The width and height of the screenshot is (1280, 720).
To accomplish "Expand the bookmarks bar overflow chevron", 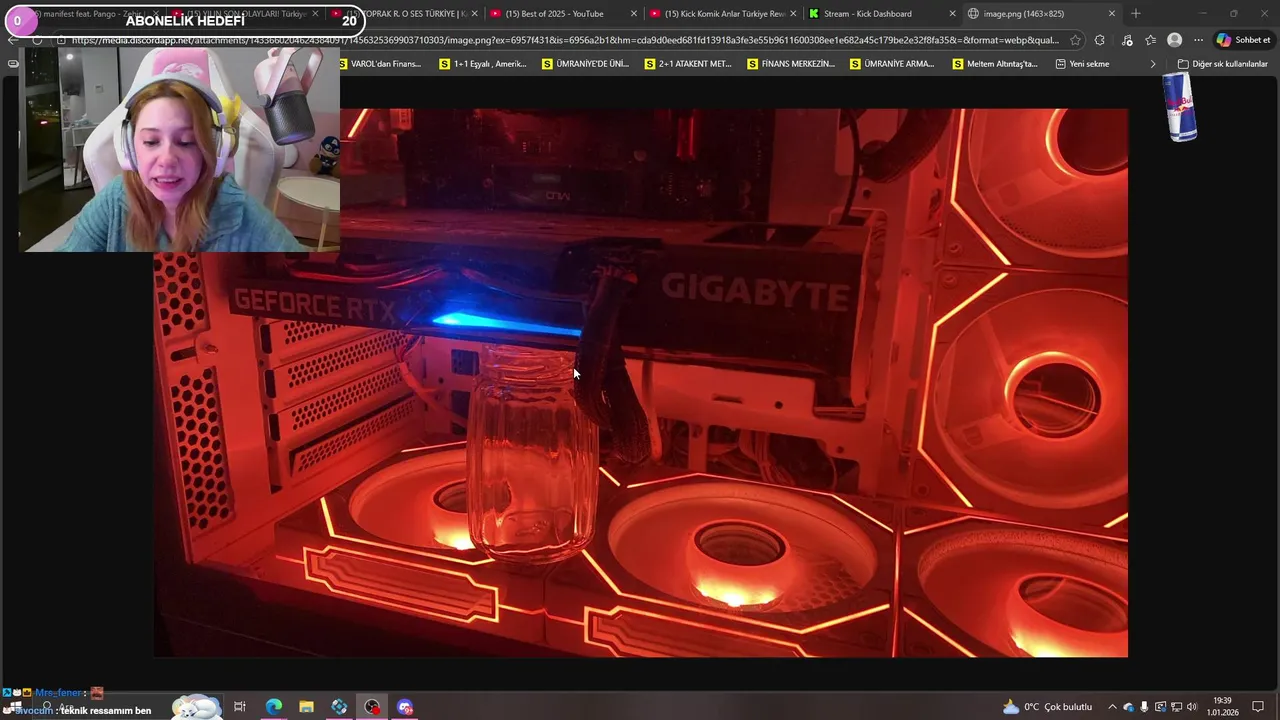I will pyautogui.click(x=1153, y=64).
